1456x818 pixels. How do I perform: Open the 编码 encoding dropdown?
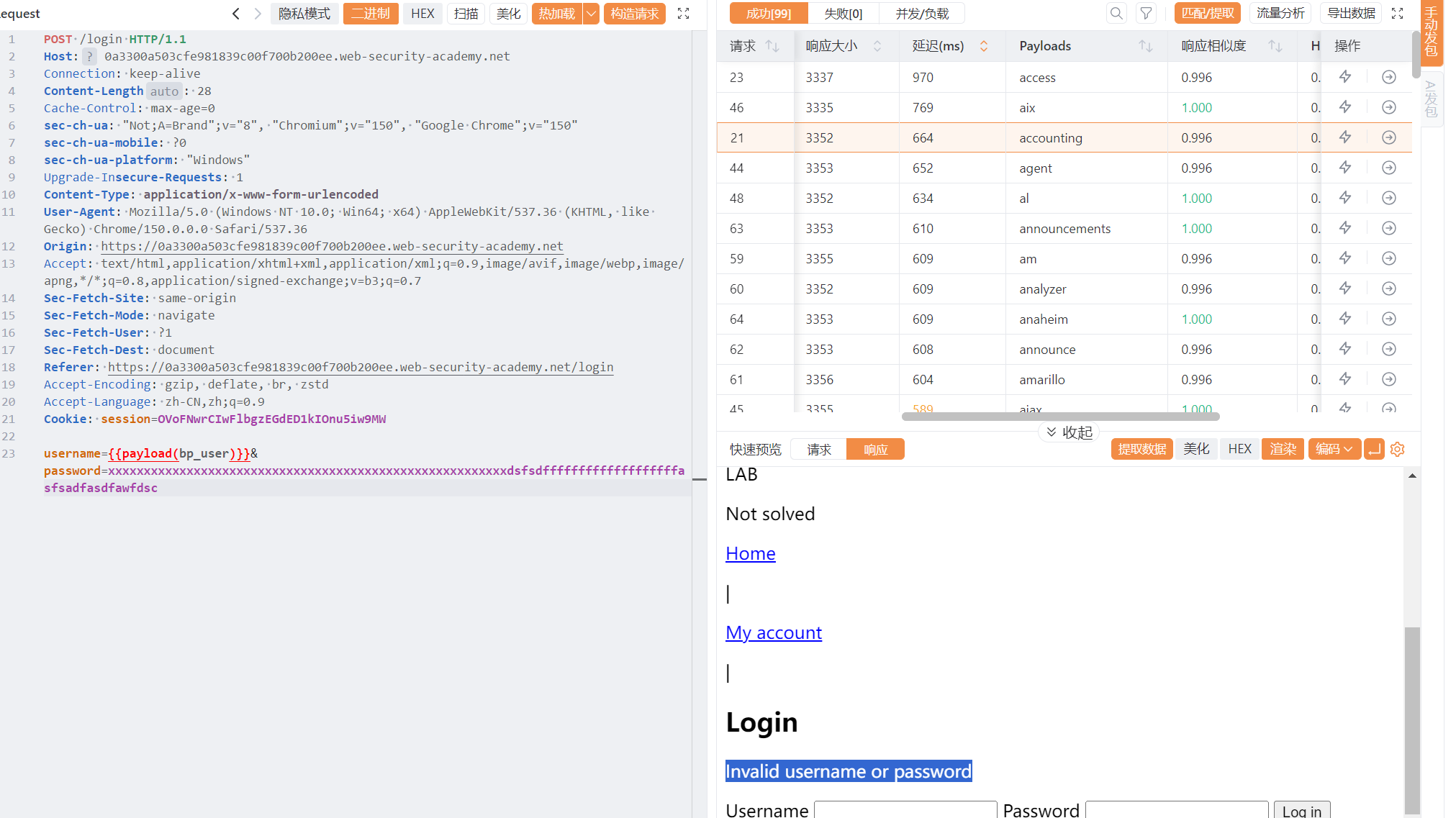click(x=1334, y=450)
